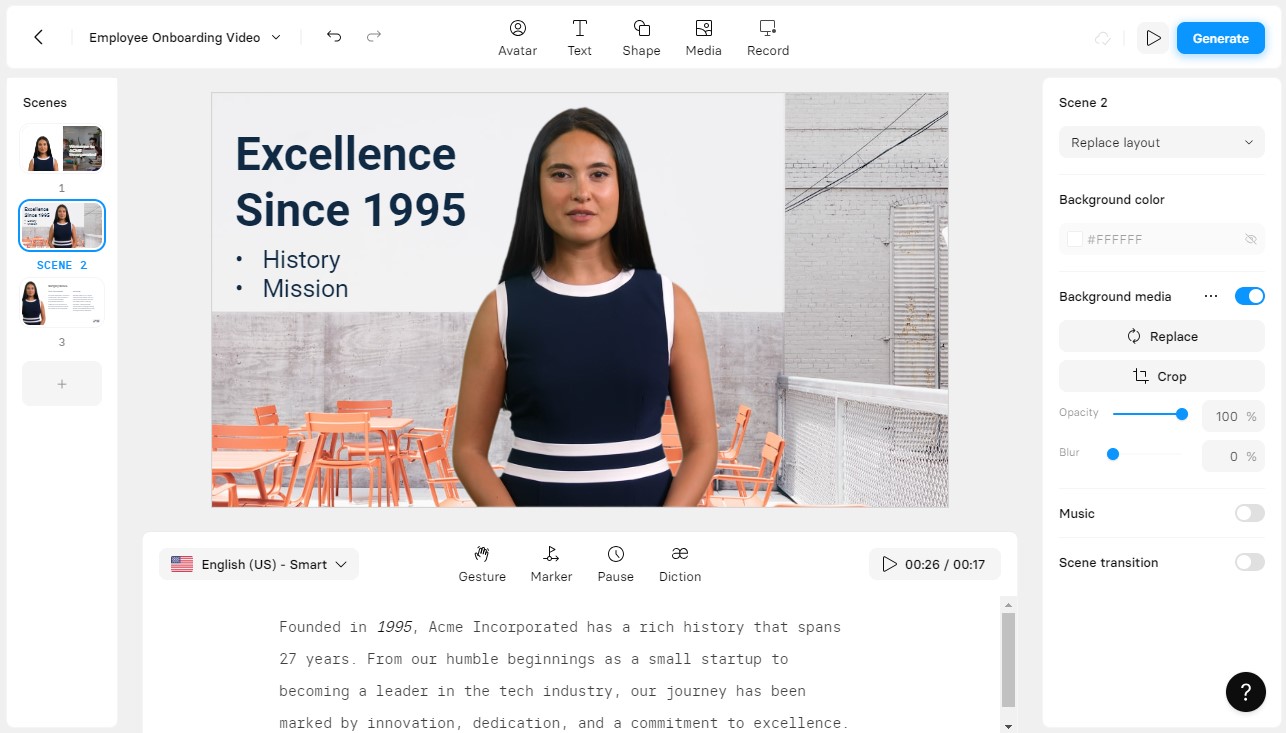Click the 'SCENE 2' label in scenes panel
Screen dimensions: 1286x733
tap(62, 265)
